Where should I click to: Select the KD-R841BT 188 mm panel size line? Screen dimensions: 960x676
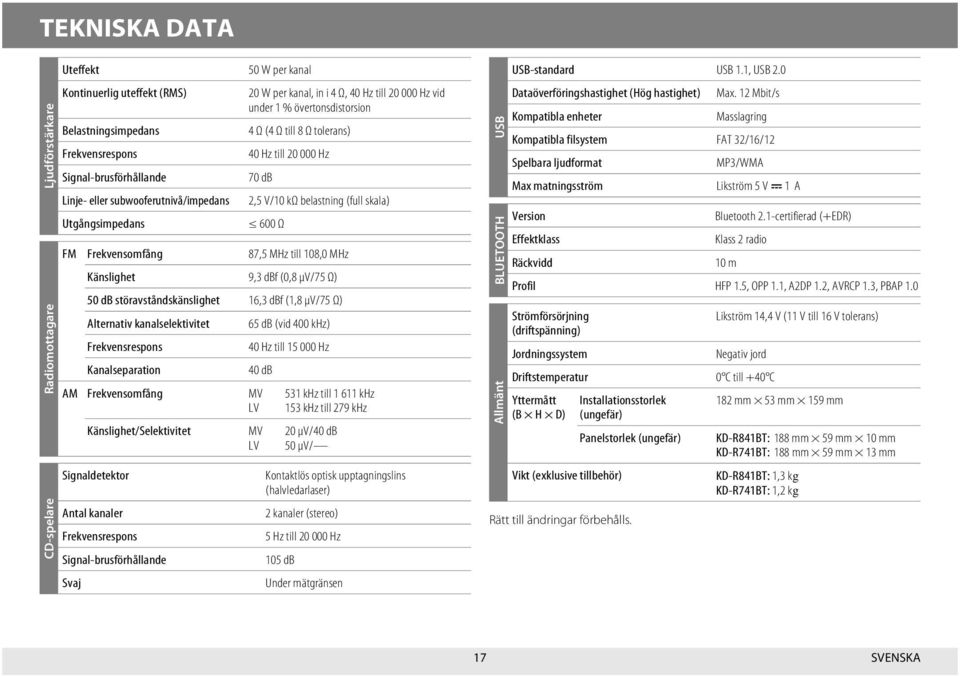pos(806,438)
